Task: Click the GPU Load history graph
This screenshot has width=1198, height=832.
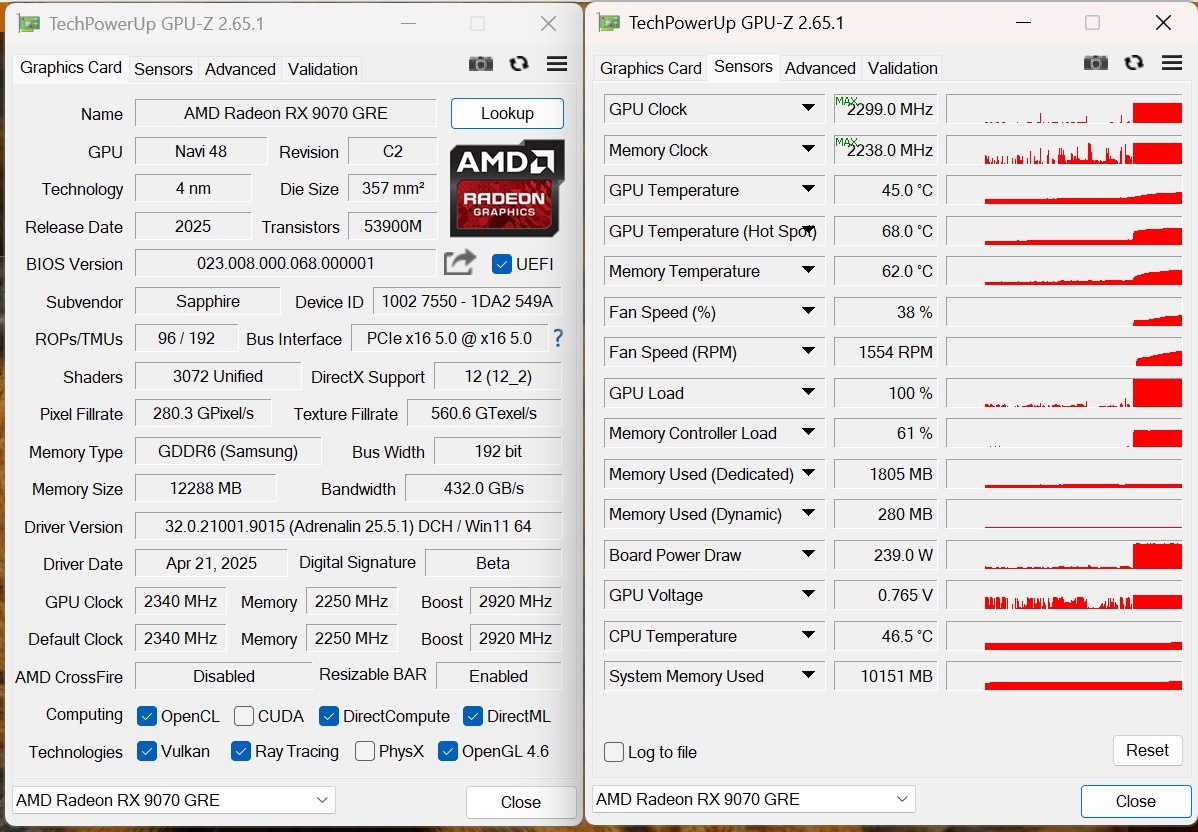Action: (x=1064, y=393)
